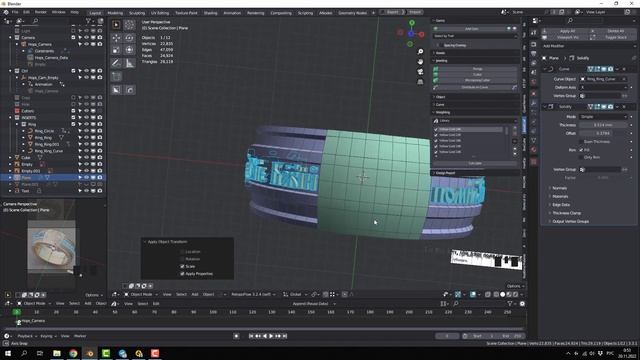Select the Rotate tool icon
Image resolution: width=640 pixels, height=360 pixels.
click(129, 38)
